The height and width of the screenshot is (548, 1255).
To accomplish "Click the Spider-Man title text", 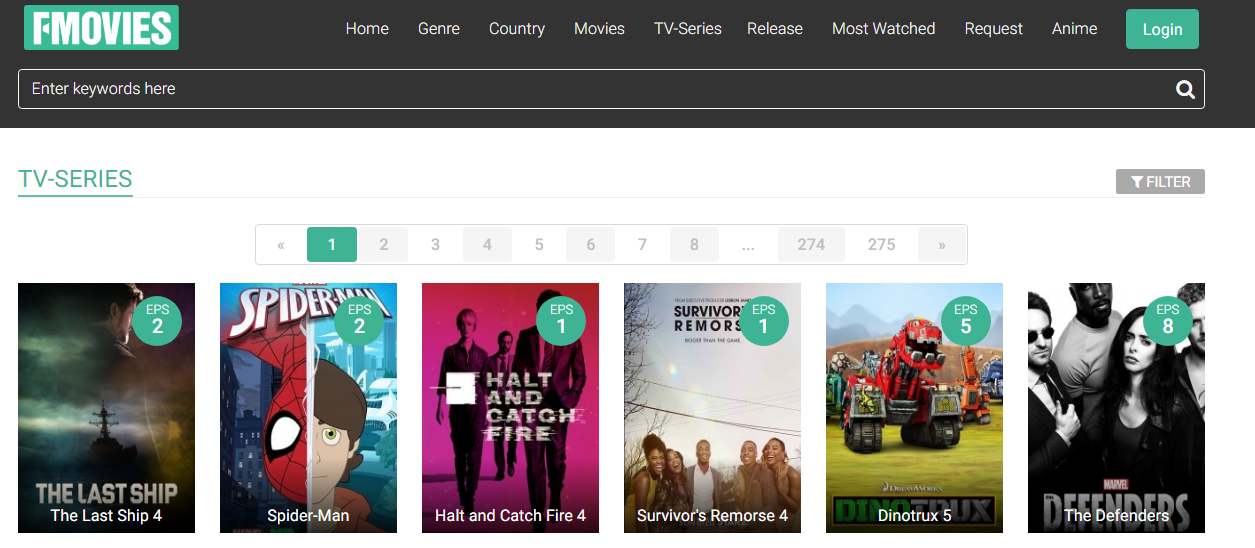I will pos(308,516).
